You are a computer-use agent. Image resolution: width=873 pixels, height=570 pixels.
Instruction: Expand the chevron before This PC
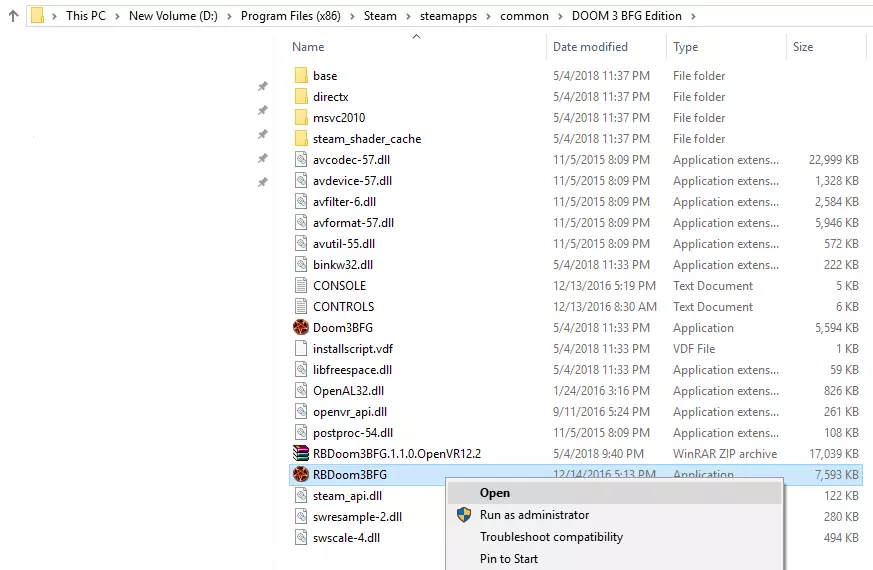54,16
